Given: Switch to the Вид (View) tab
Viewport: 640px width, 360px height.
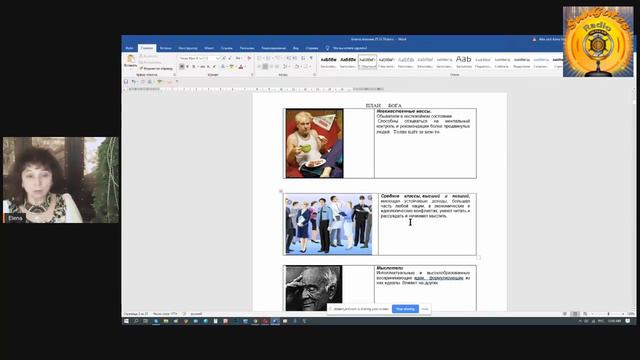Looking at the screenshot, I should click(x=296, y=48).
